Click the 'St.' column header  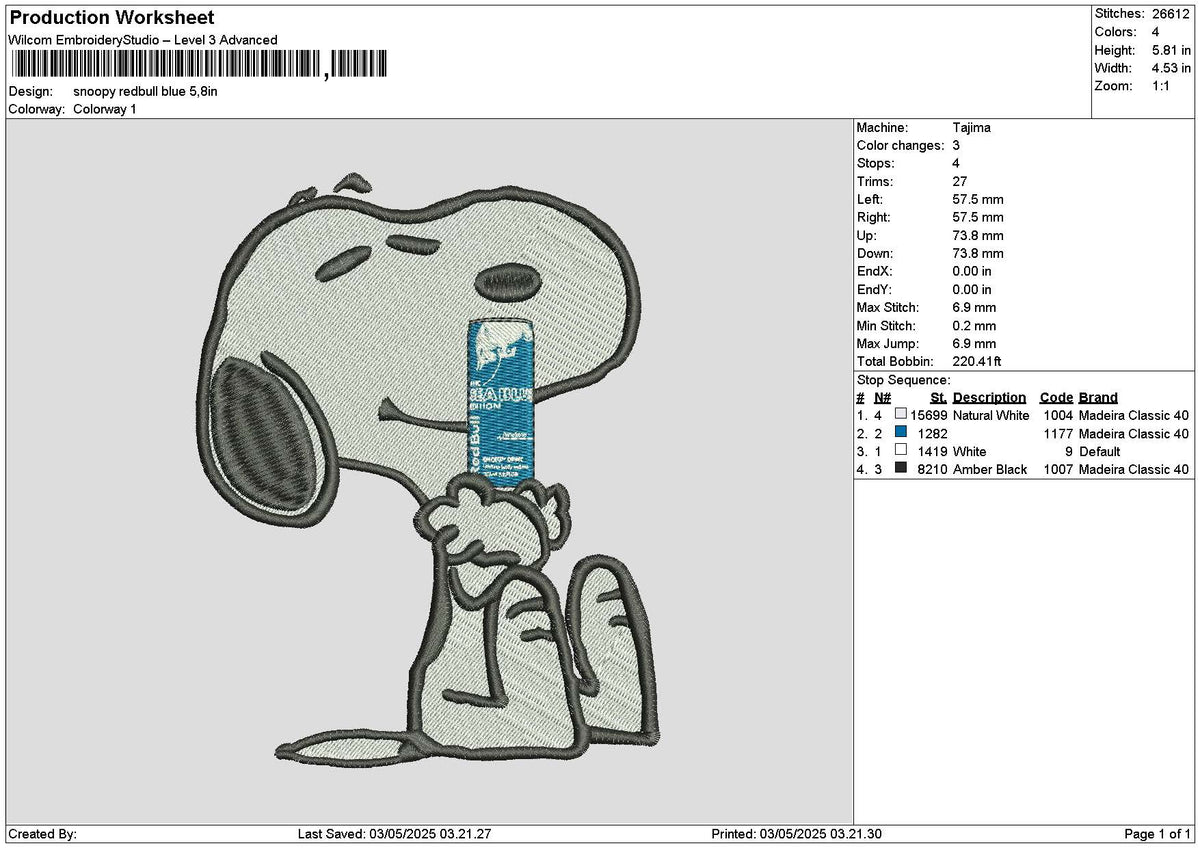(x=939, y=398)
